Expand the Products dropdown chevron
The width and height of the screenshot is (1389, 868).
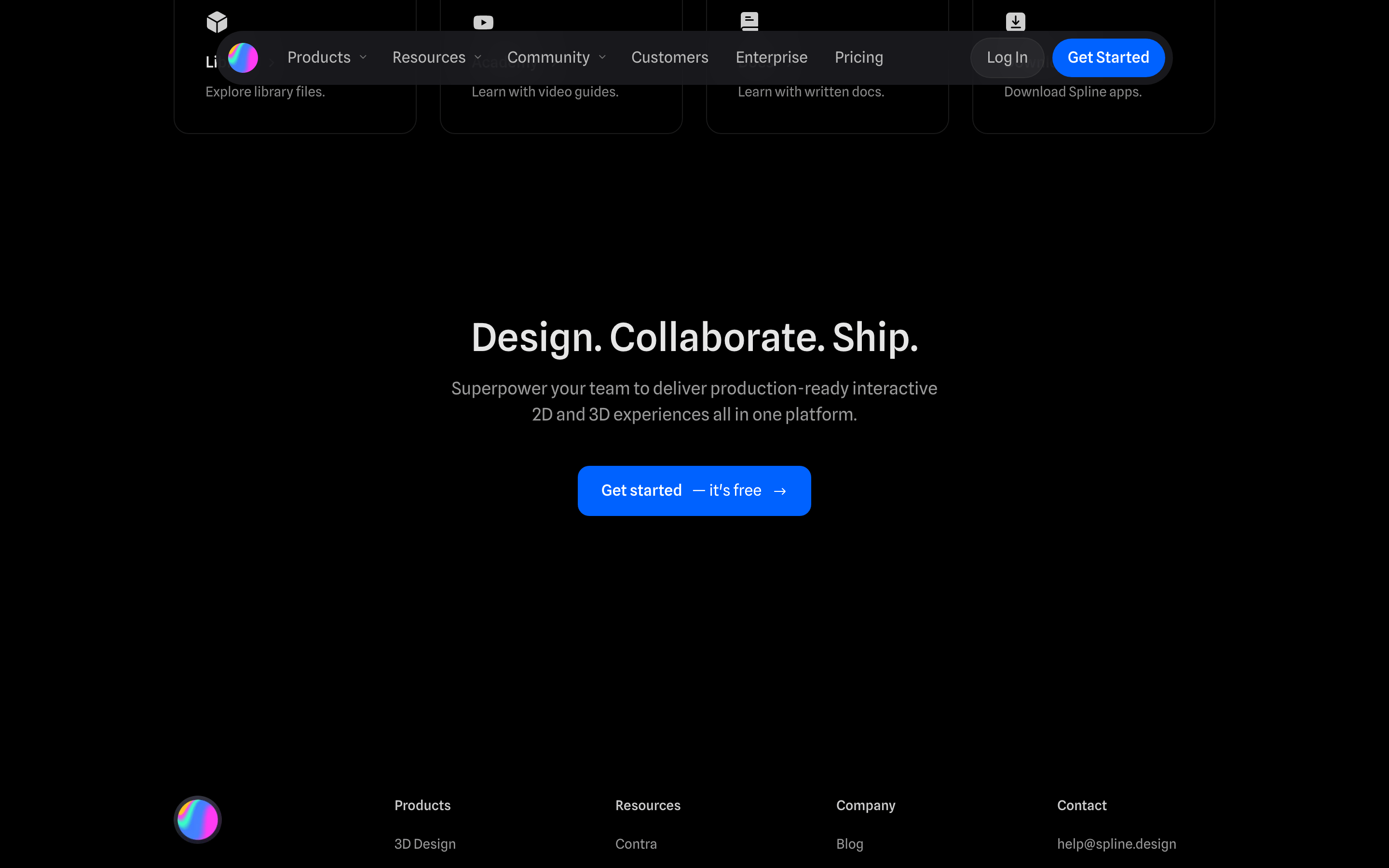[363, 57]
